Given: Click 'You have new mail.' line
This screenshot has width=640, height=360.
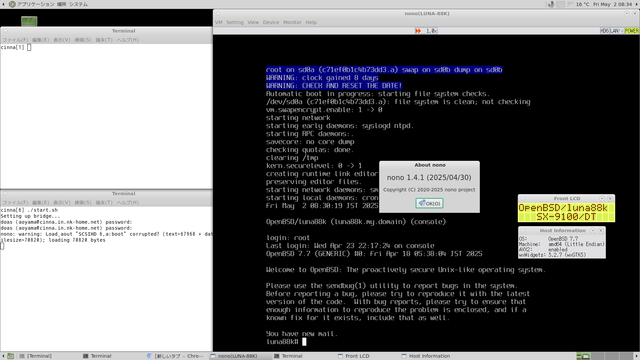Looking at the screenshot, I should click(x=302, y=334).
